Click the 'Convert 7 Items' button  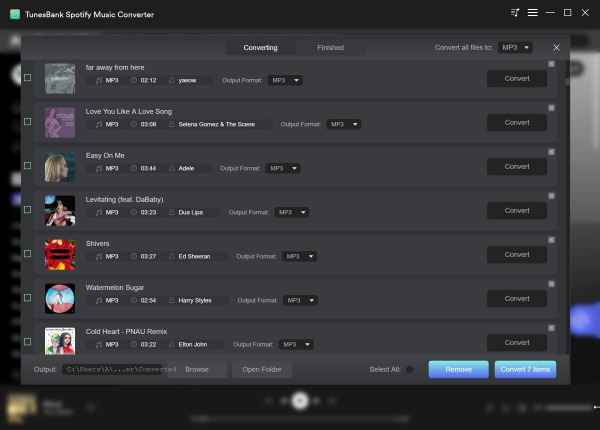pos(525,369)
